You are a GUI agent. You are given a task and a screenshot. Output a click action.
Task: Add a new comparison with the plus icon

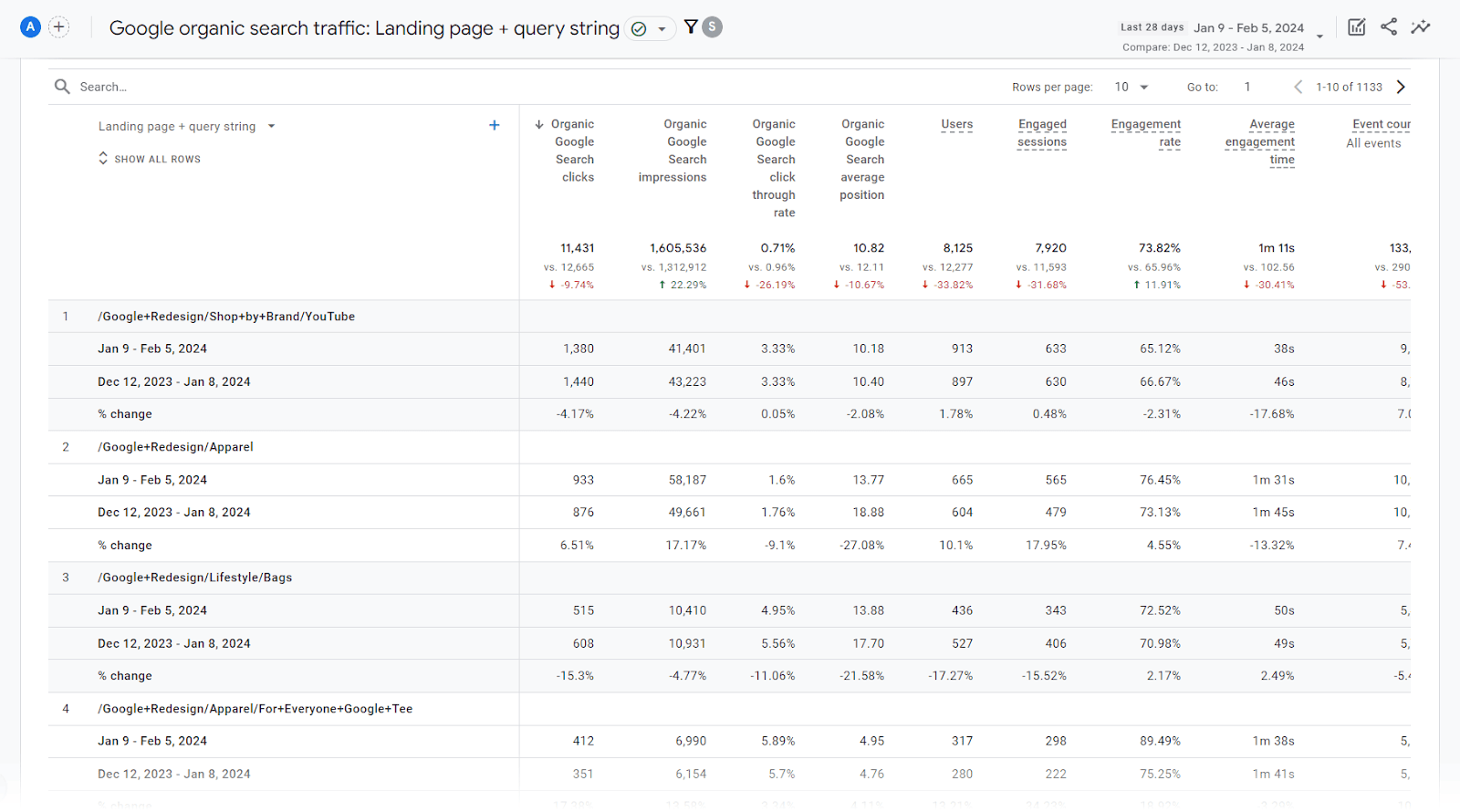click(59, 27)
